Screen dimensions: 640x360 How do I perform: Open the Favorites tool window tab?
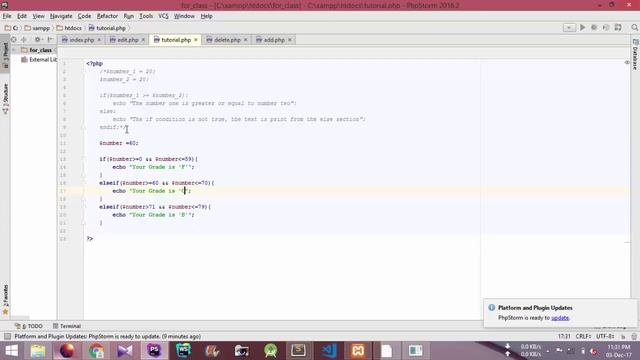[x=5, y=300]
